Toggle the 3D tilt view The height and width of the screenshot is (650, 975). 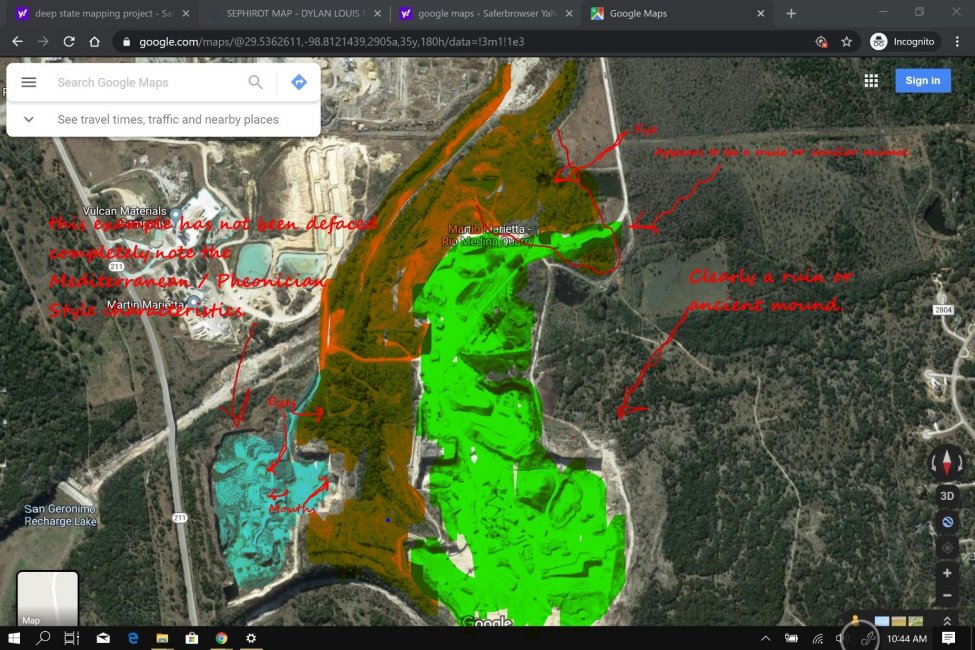point(947,496)
